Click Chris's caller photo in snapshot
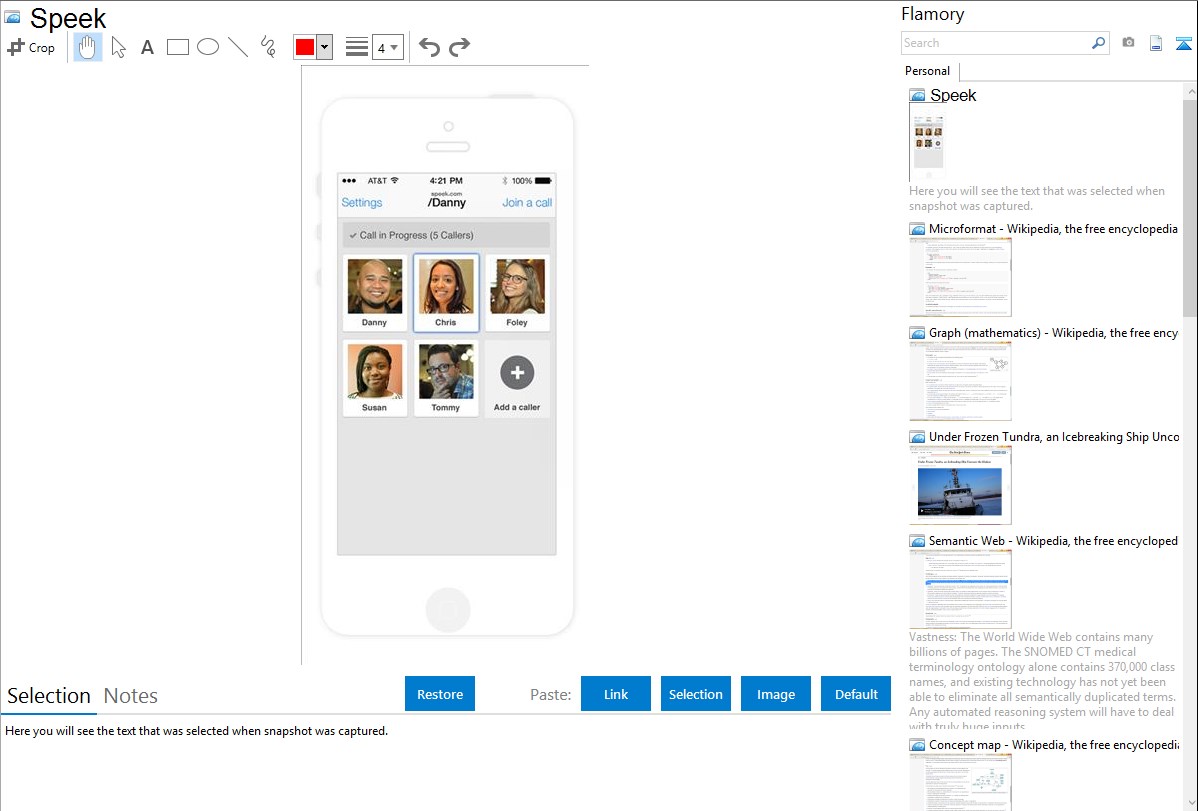Viewport: 1198px width, 811px height. pos(446,286)
